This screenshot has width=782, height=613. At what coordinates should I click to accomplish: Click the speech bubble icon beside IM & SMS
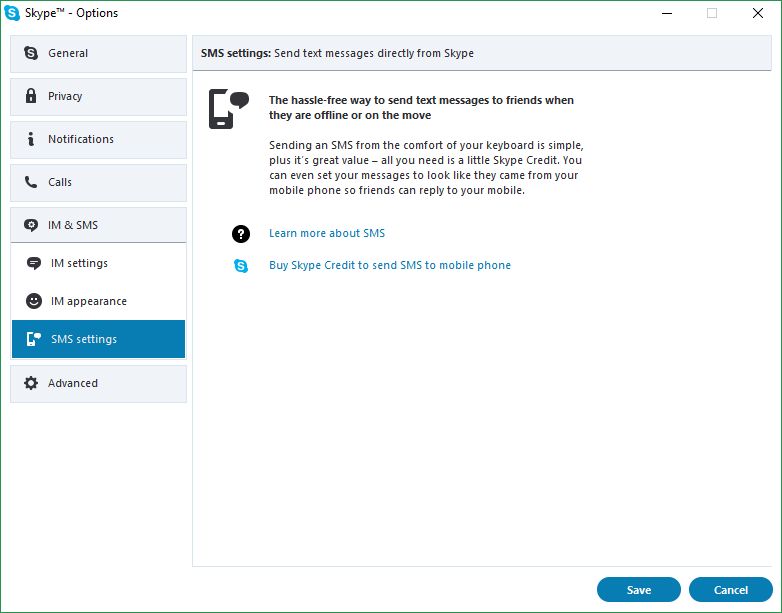tap(31, 225)
